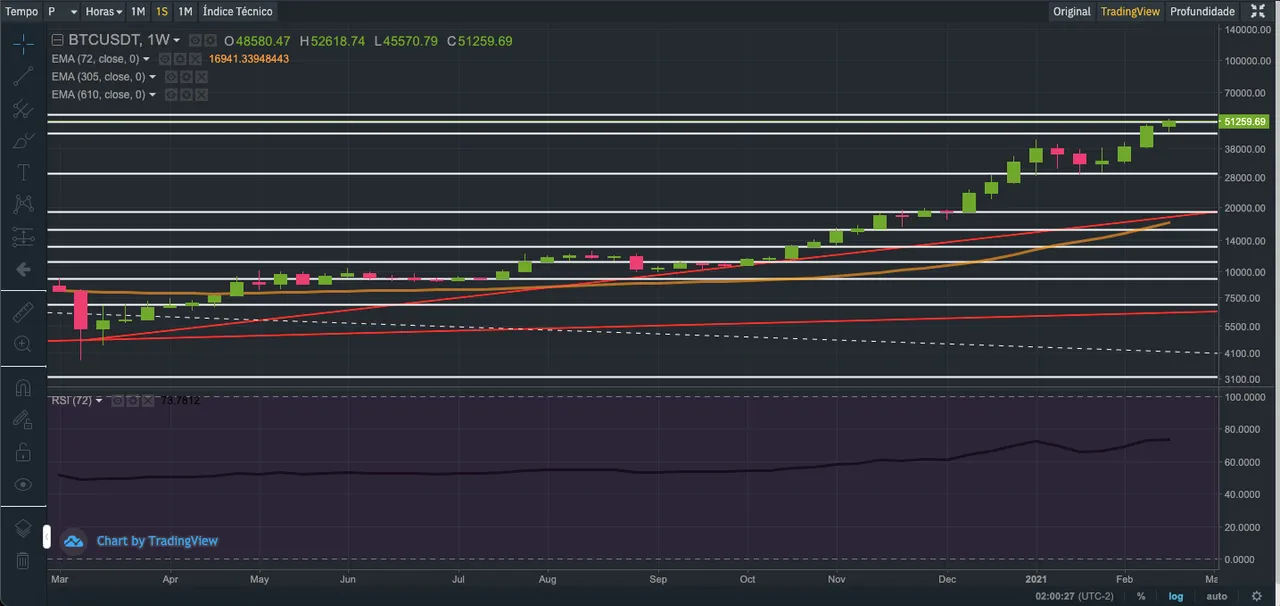Viewport: 1280px width, 606px height.
Task: Click the back arrow icon in sidebar
Action: pos(23,269)
